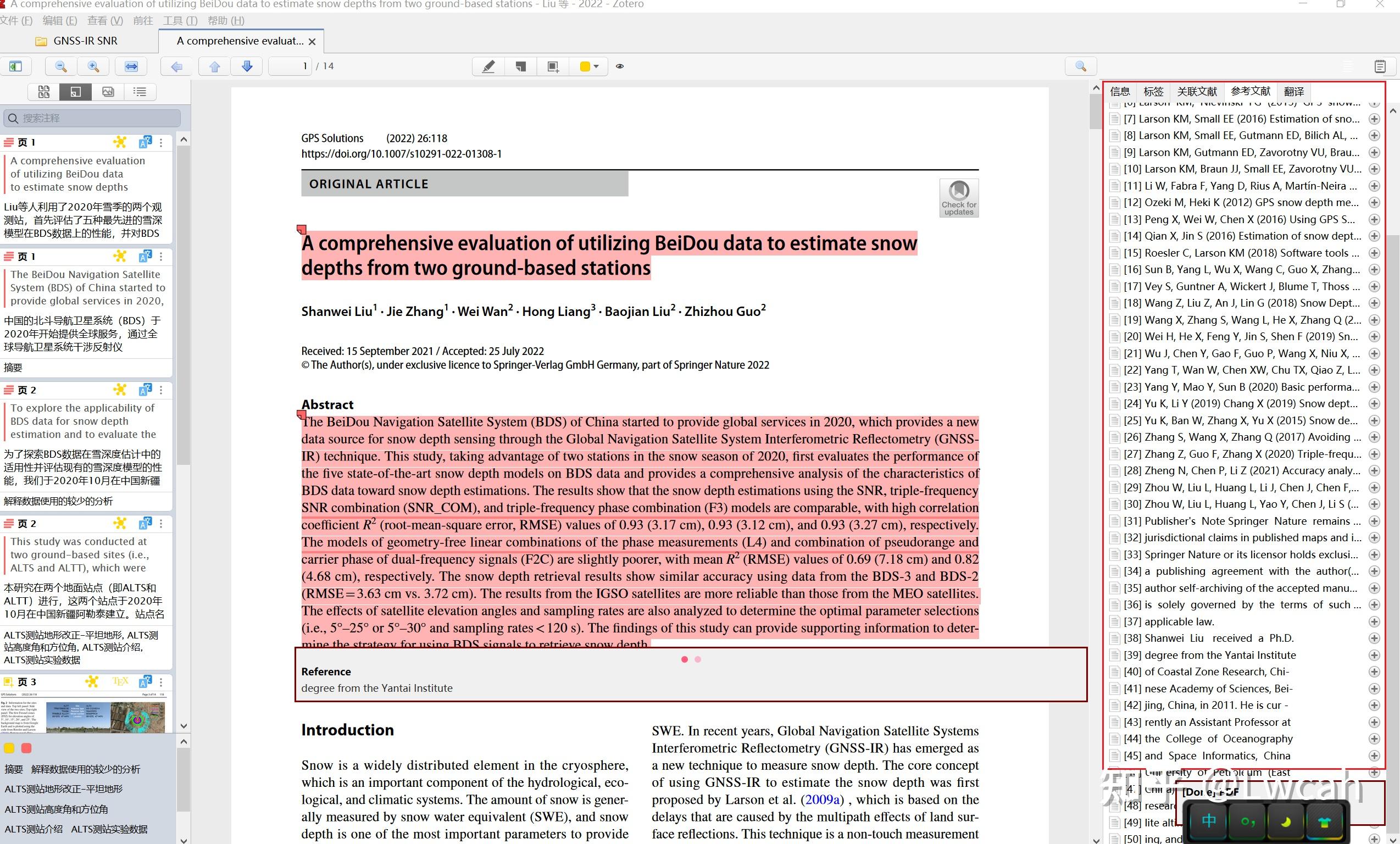Toggle annotation visibility with the eye icon
The width and height of the screenshot is (1400, 844).
click(619, 66)
